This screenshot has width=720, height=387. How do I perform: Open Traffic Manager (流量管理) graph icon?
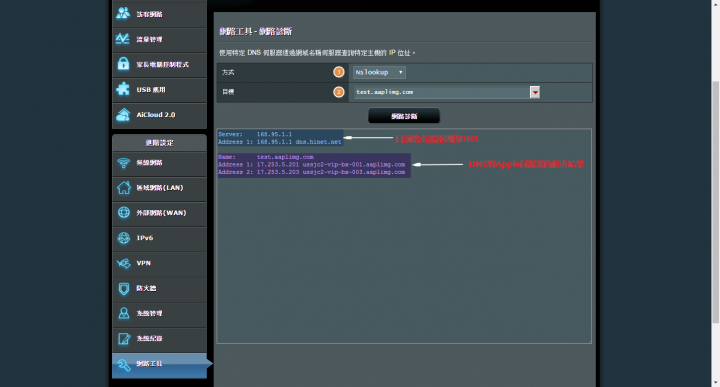123,39
